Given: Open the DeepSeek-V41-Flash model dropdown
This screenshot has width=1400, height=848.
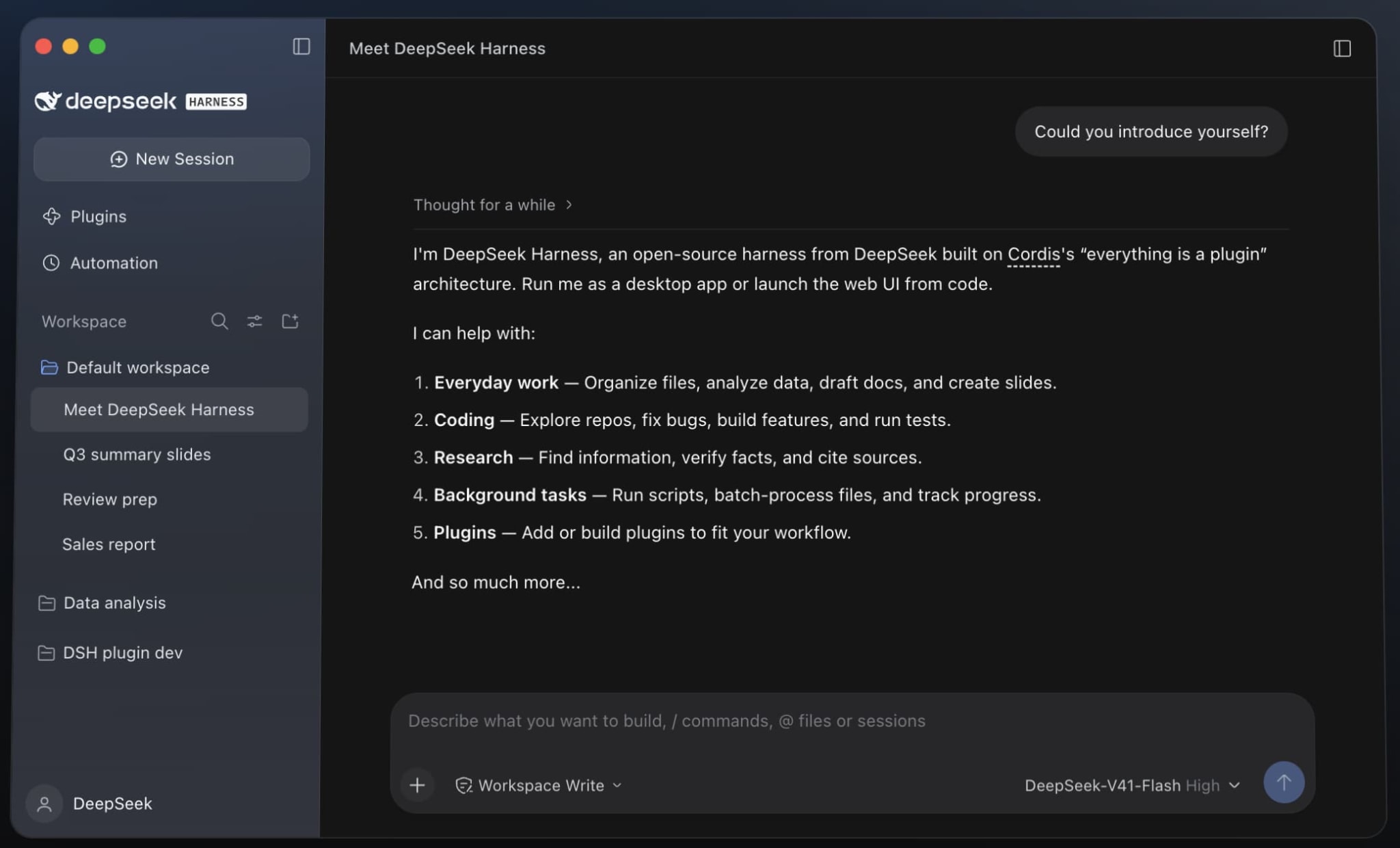Looking at the screenshot, I should point(1132,785).
